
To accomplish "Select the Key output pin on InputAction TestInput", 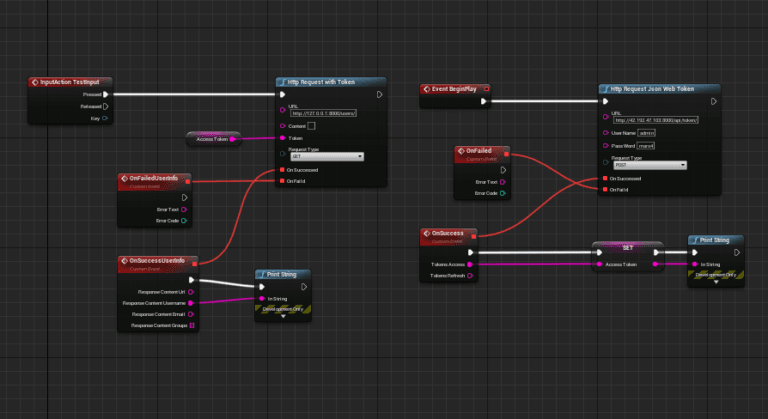I will [105, 118].
